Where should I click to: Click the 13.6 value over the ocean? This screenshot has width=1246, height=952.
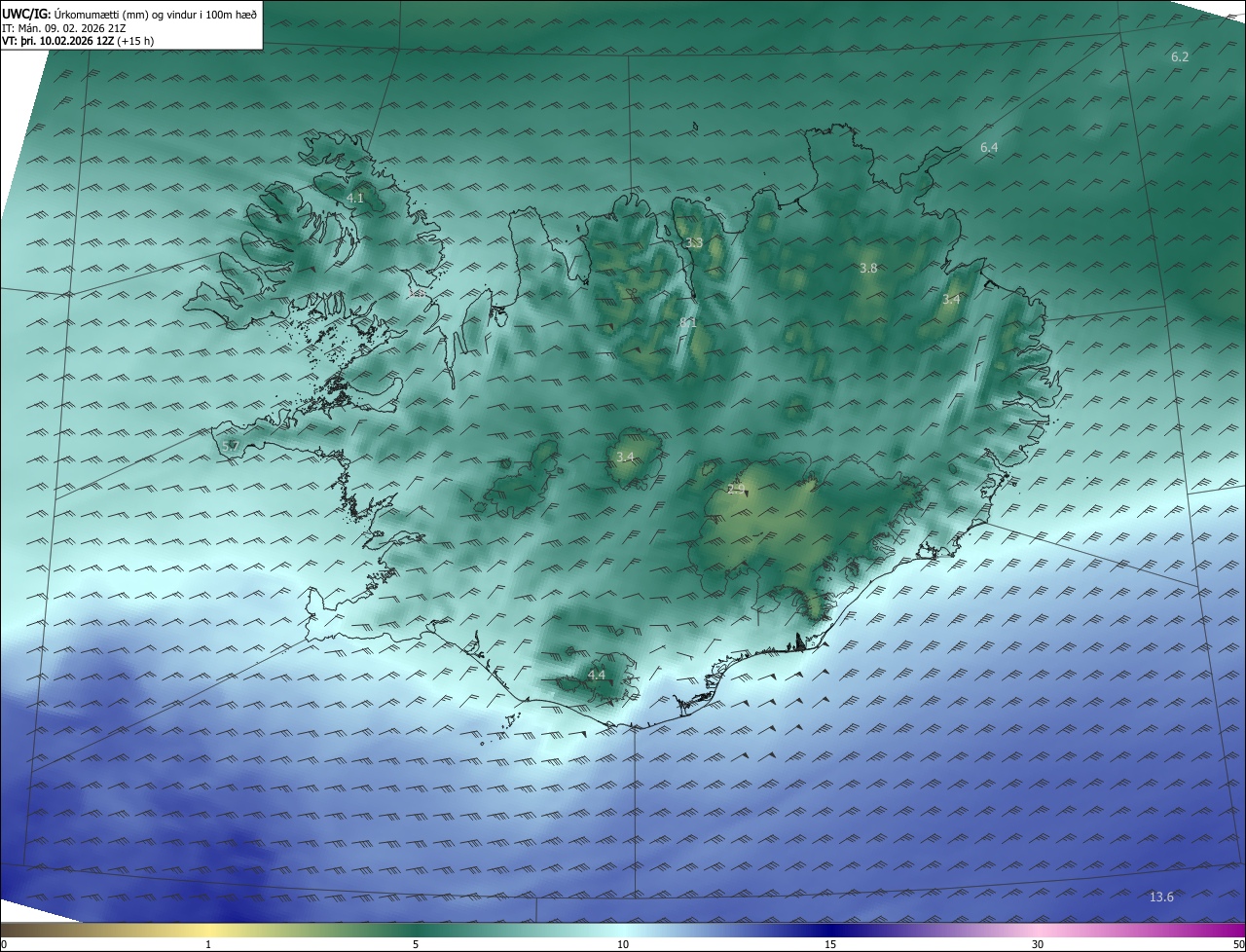1162,897
